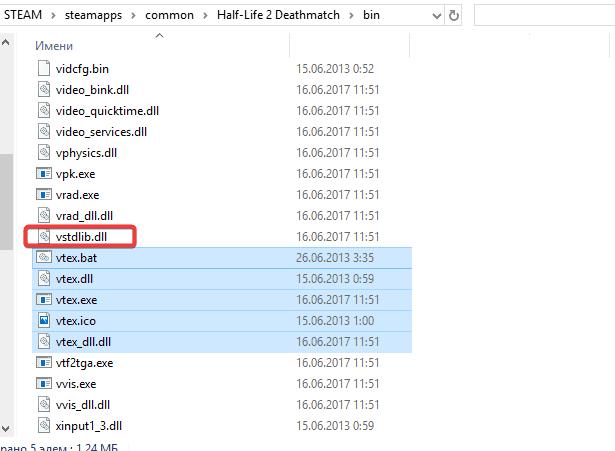
Task: Select the file name vphysics.dll
Action: click(x=86, y=153)
